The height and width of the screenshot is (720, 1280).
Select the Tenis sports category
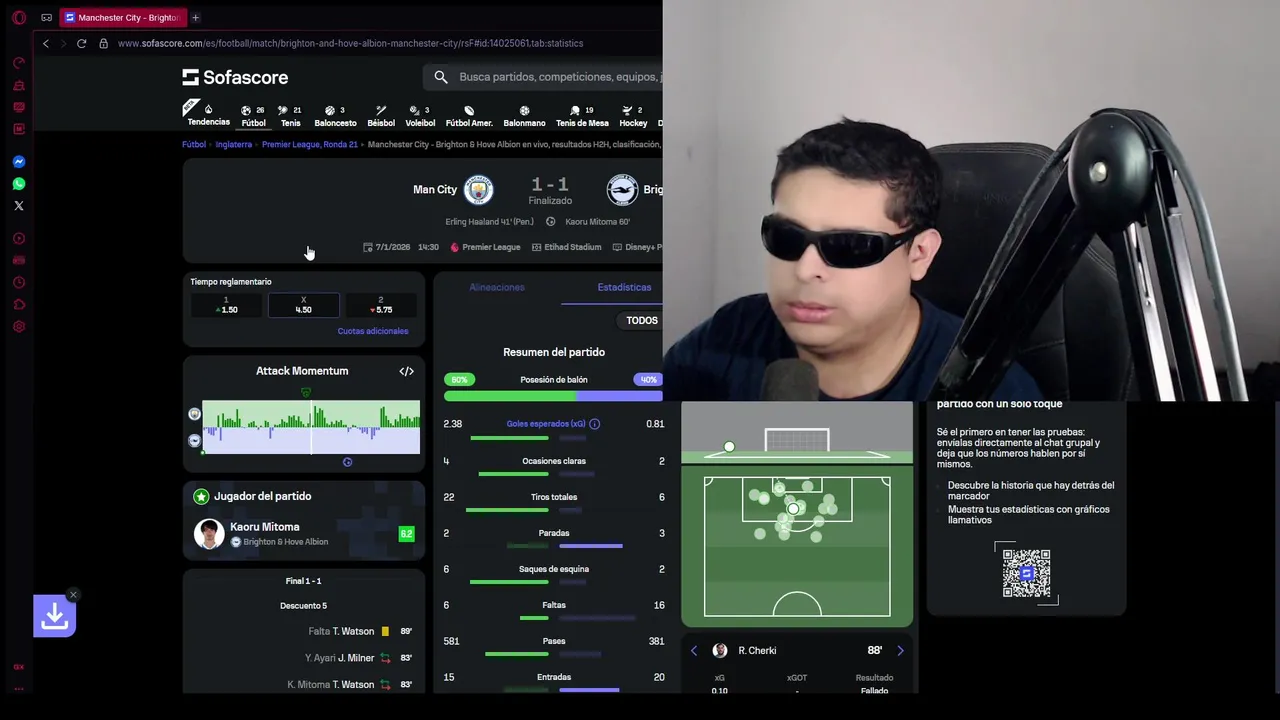pos(290,116)
